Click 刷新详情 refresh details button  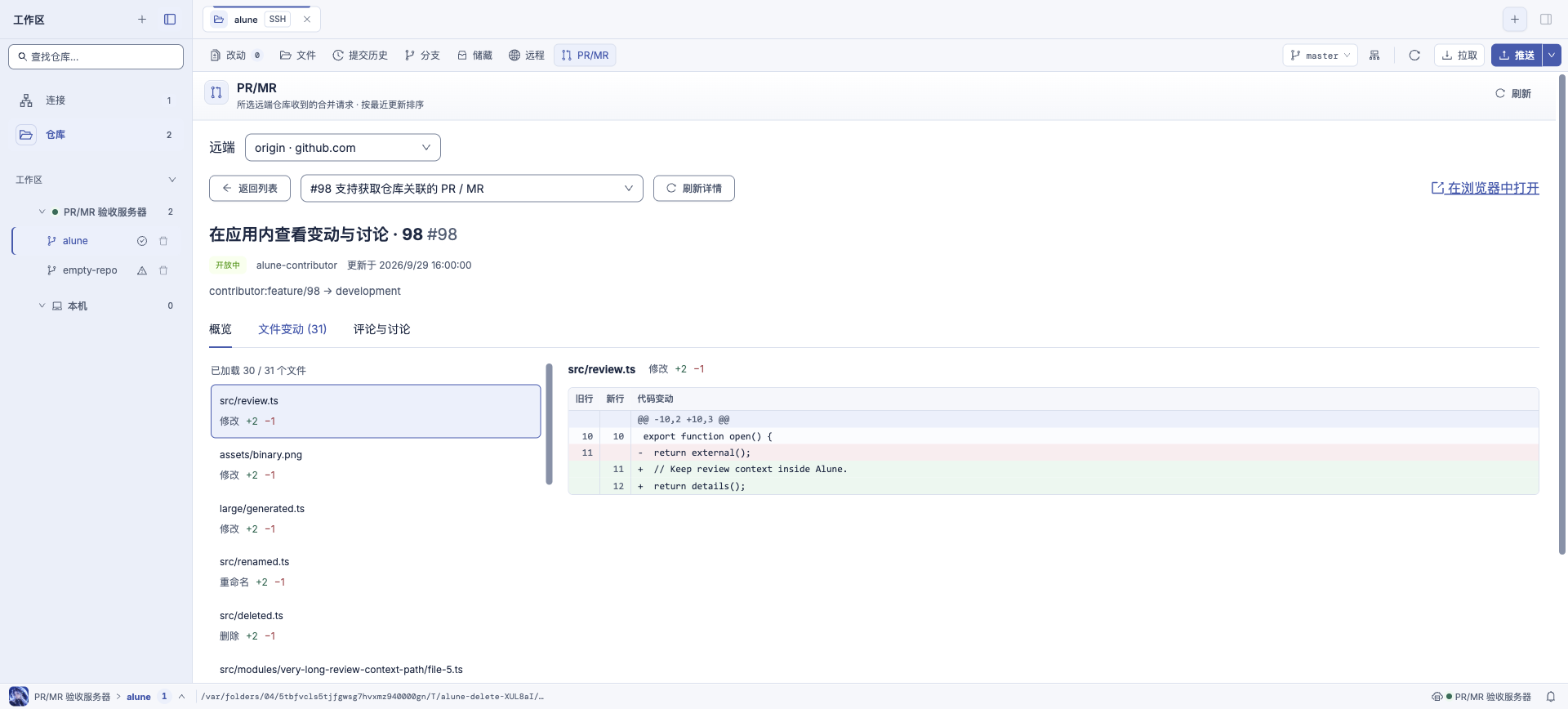click(x=694, y=188)
